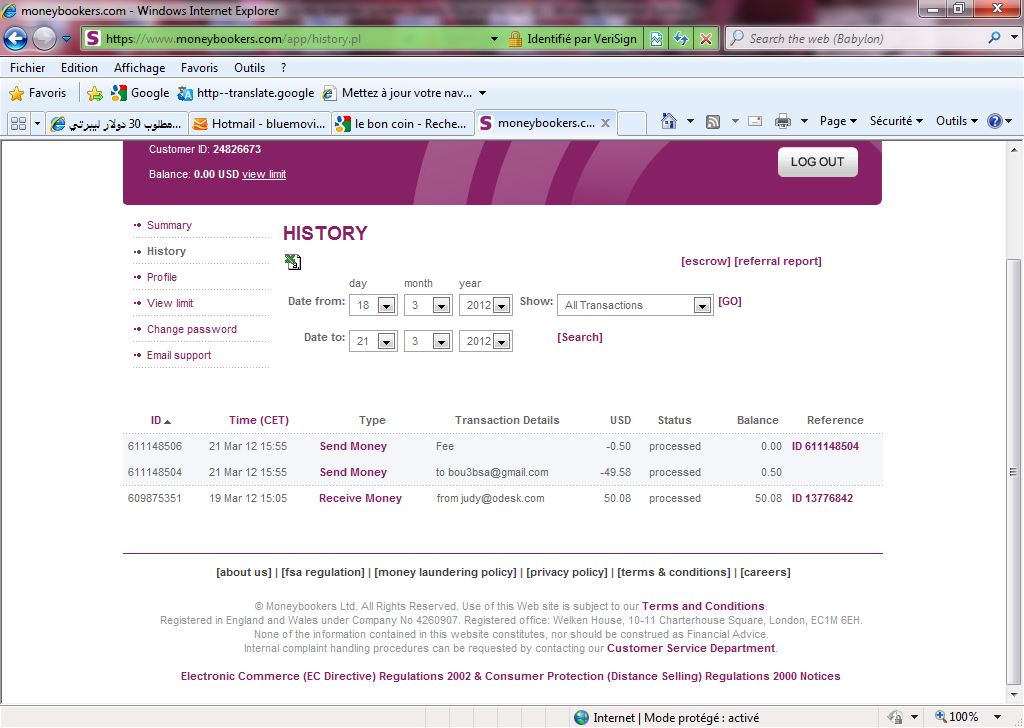Open the Date to day dropdown

coord(387,341)
